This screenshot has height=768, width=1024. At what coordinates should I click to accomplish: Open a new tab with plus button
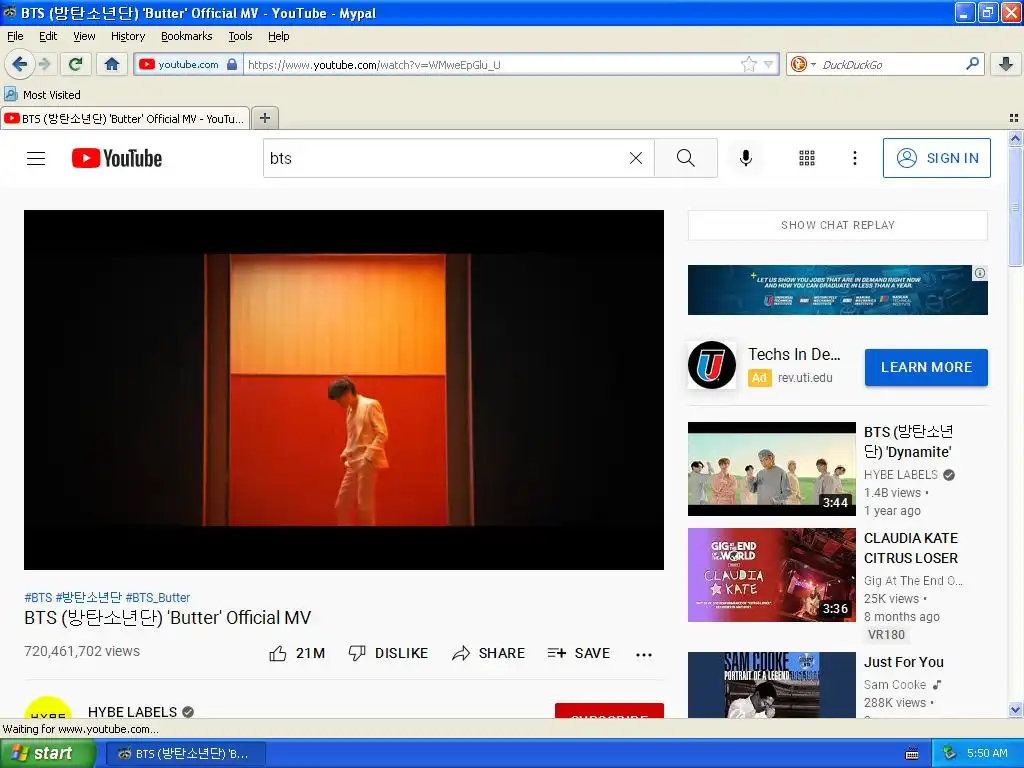[x=264, y=118]
